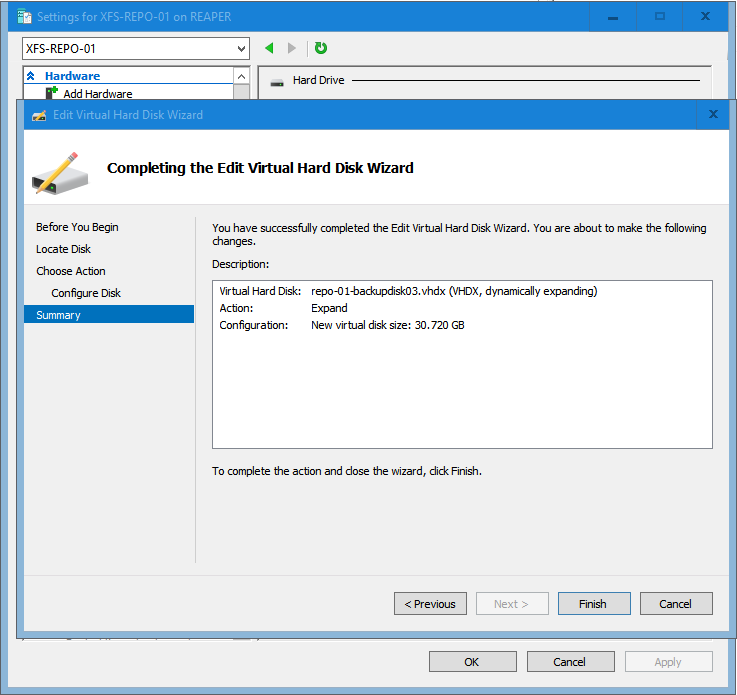Click the grey forward navigation arrow
Viewport: 737px width, 695px height.
click(292, 48)
